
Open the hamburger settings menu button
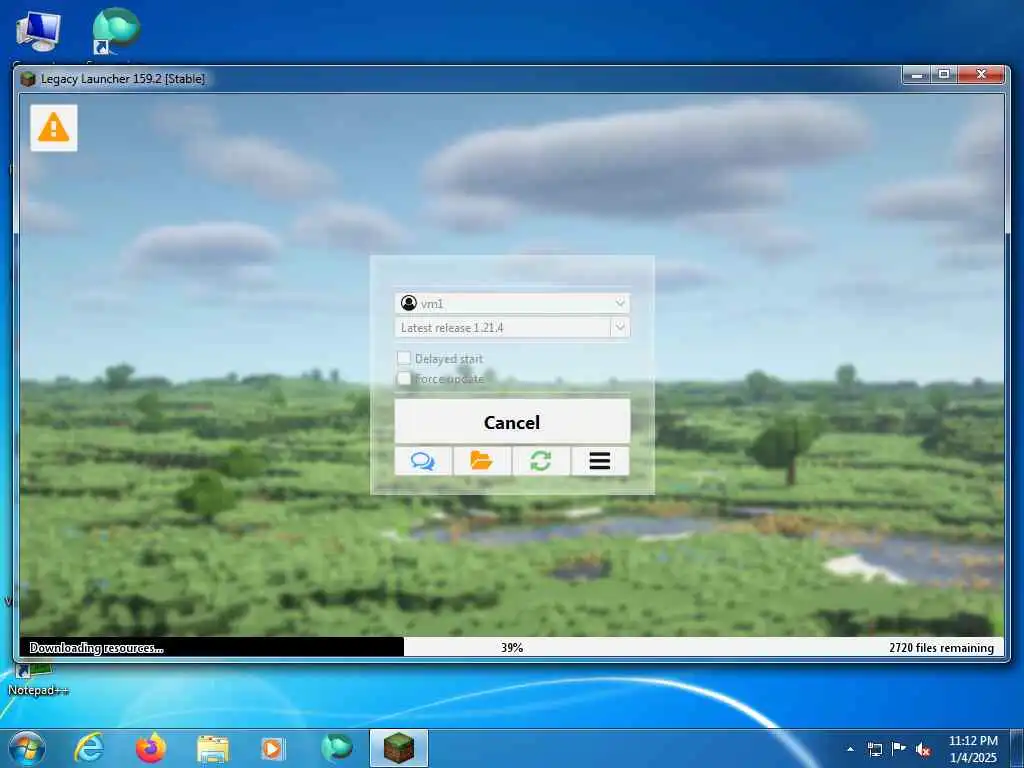600,461
